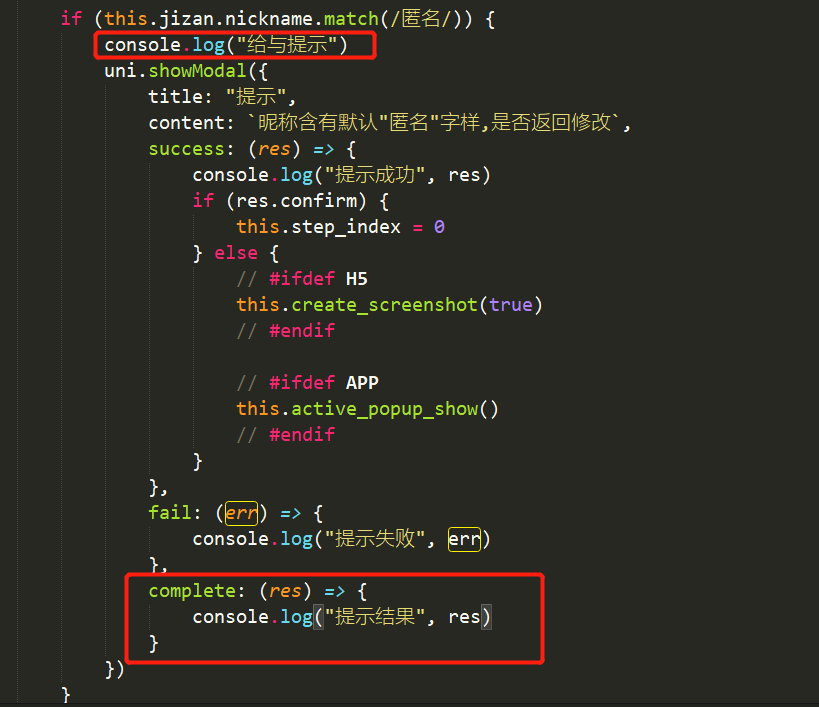
Task: Click the title: "提示" property line
Action: click(x=222, y=97)
